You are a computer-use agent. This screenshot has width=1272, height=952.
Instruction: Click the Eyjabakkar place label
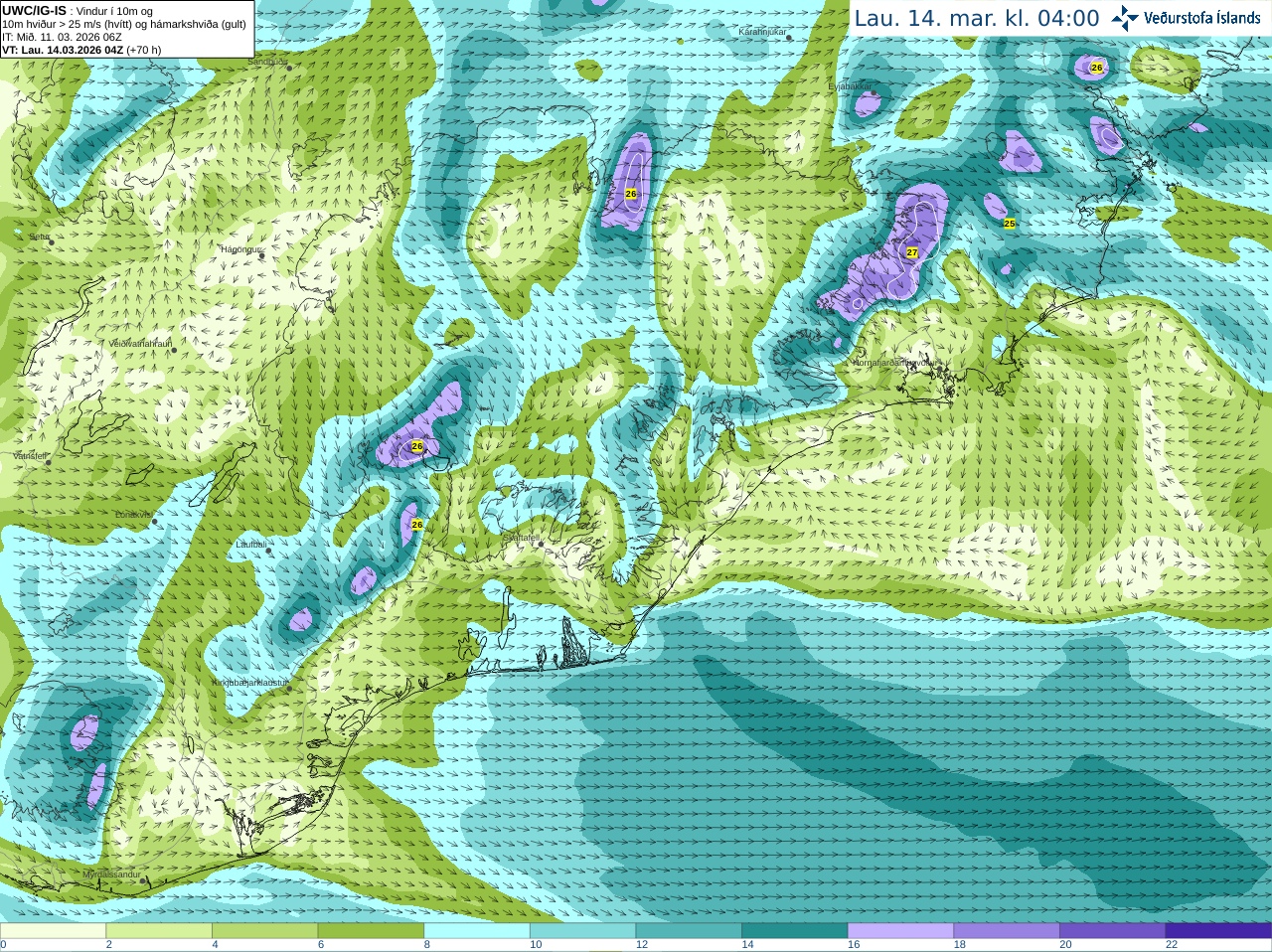pyautogui.click(x=850, y=86)
